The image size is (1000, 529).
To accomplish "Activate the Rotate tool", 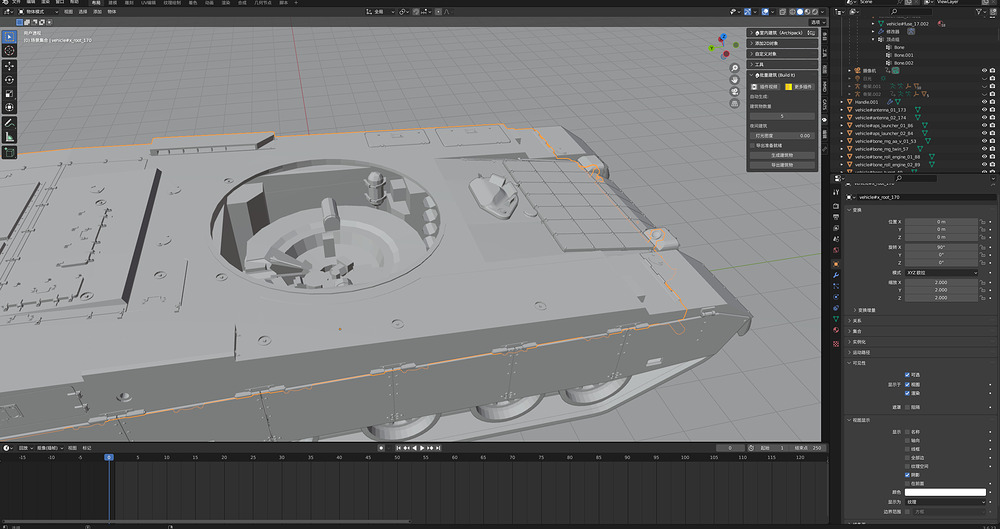I will click(x=9, y=79).
